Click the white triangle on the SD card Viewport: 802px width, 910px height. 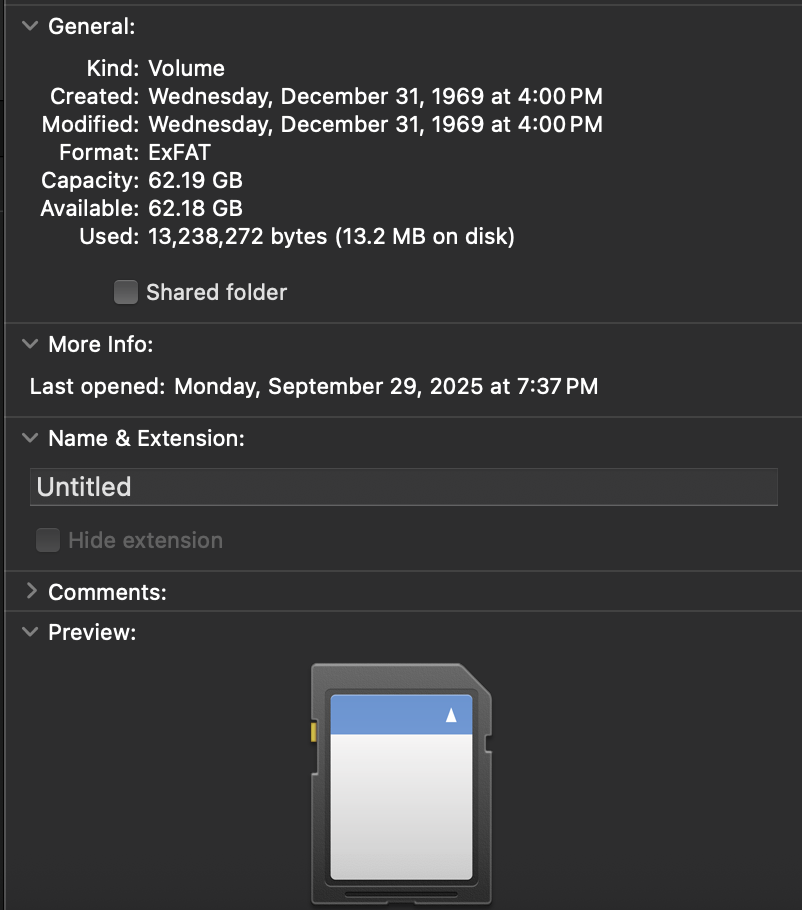point(451,715)
